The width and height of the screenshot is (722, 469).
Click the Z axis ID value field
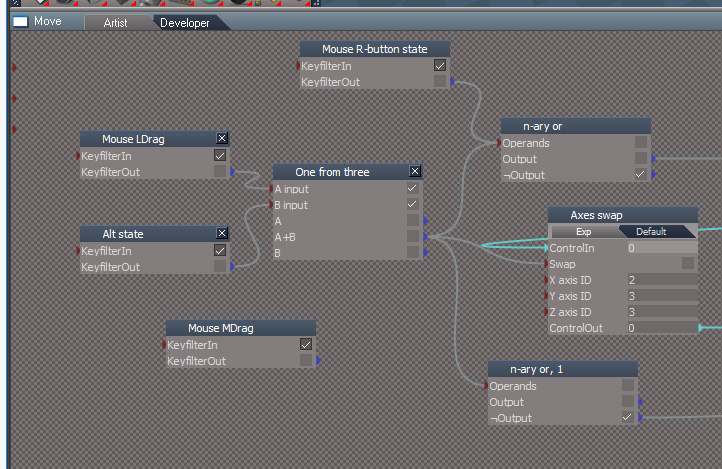point(662,312)
